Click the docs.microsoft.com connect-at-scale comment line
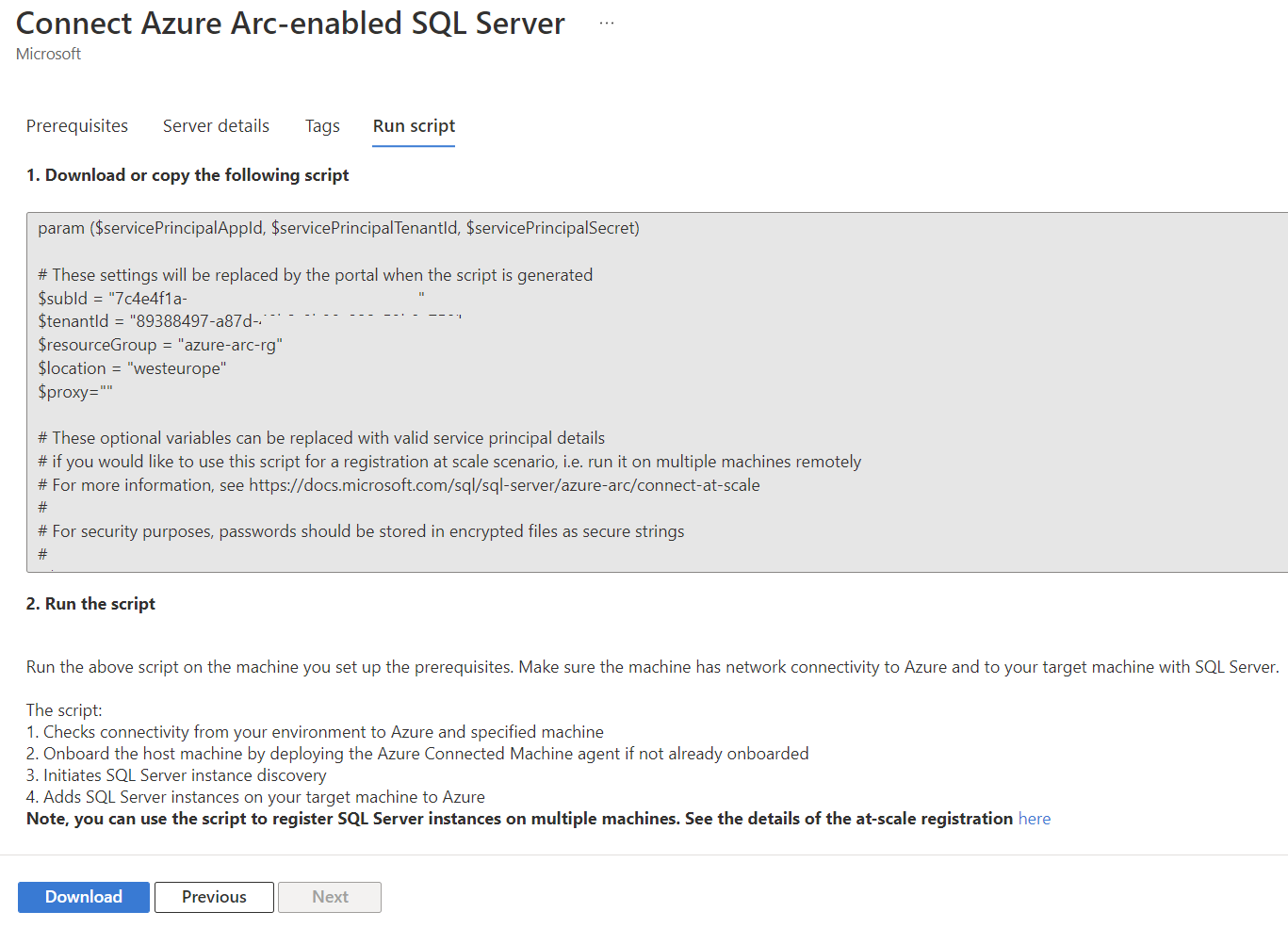Screen dimensions: 1288x928 399,485
